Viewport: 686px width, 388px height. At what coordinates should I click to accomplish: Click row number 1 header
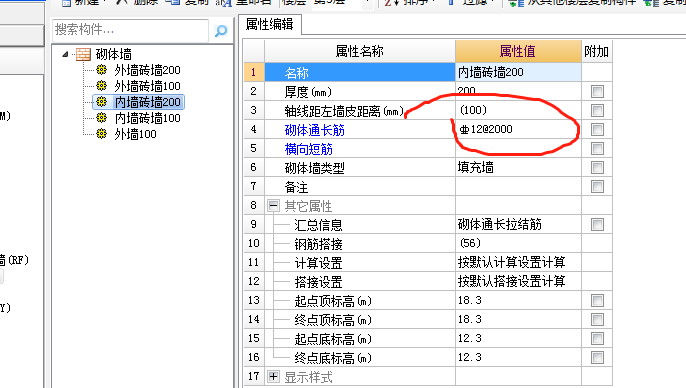254,72
